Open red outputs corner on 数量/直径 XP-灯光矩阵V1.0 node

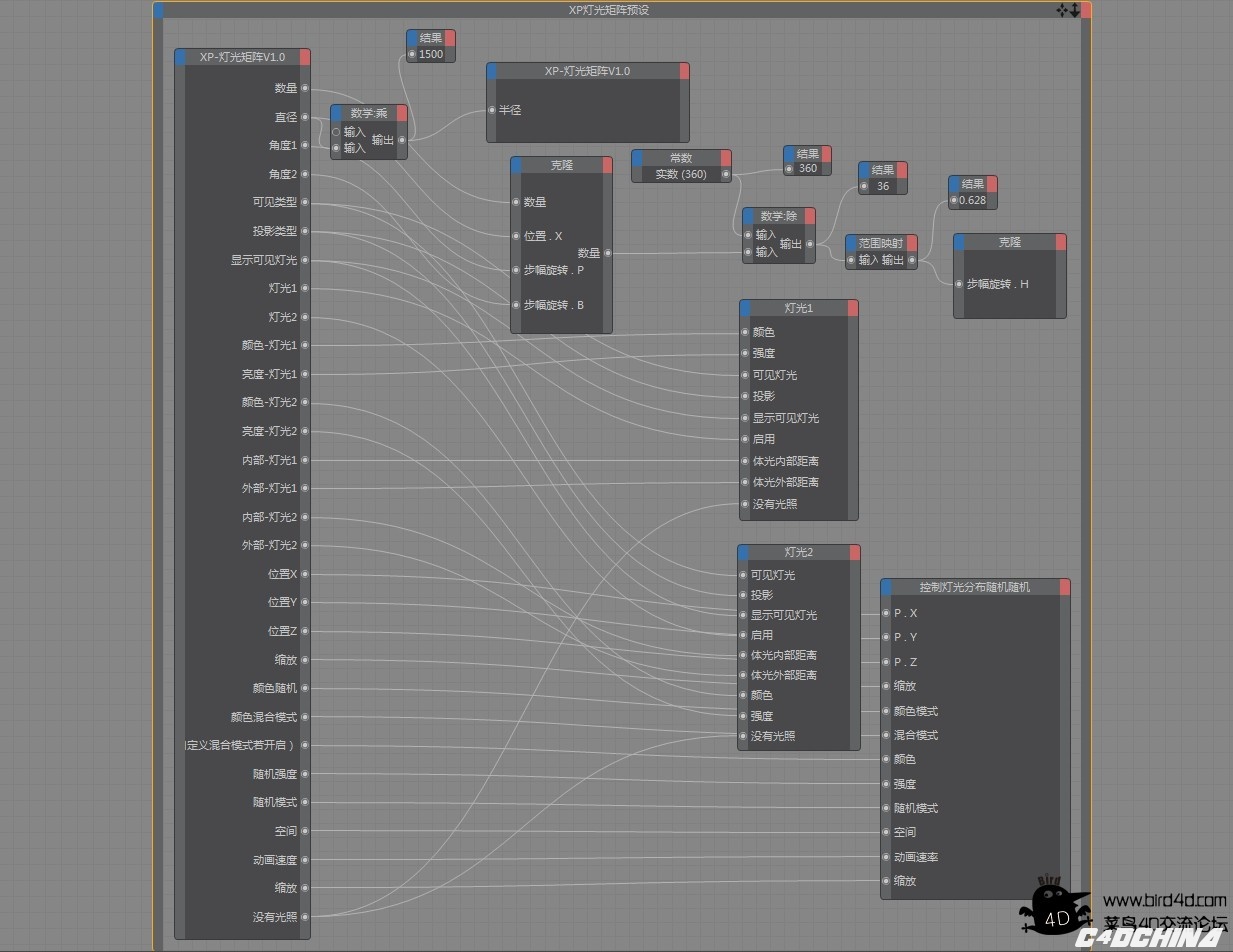tap(305, 57)
